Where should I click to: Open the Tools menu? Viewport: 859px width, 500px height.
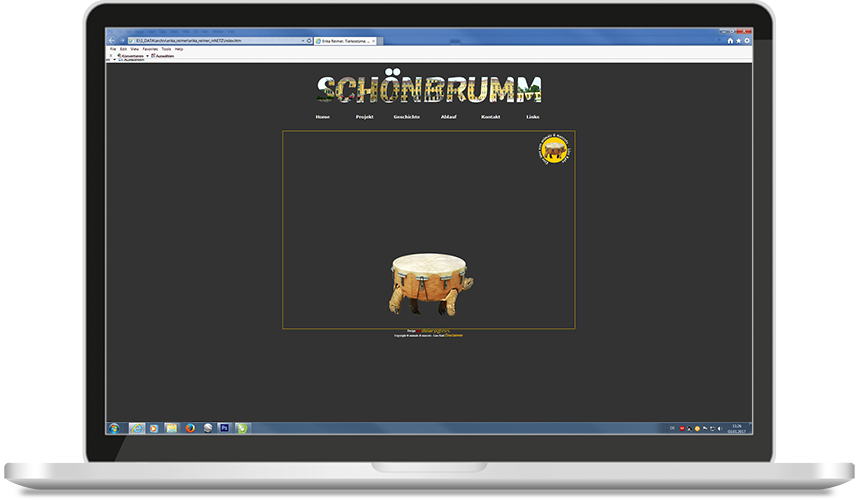click(166, 49)
